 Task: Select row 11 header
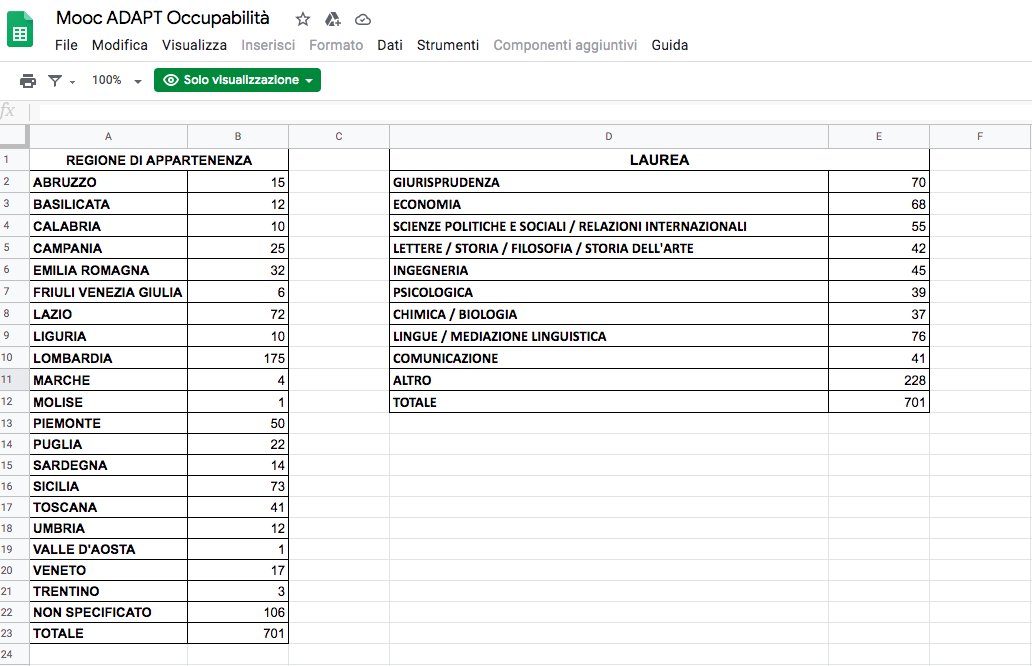click(14, 380)
